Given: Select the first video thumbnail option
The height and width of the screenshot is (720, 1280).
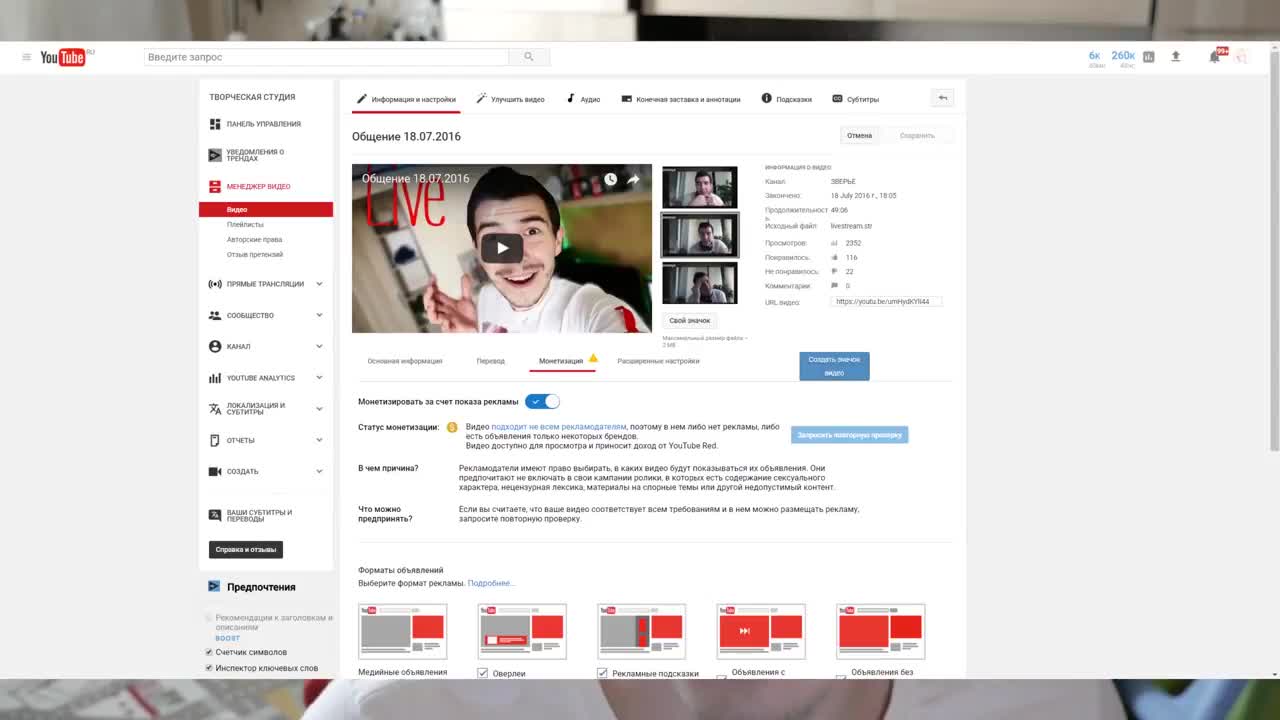Looking at the screenshot, I should [x=700, y=187].
